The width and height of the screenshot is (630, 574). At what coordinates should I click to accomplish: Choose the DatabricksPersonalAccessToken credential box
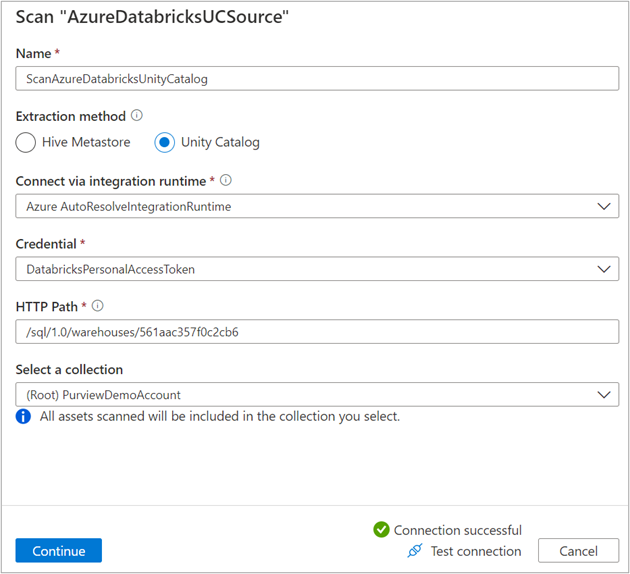(300, 269)
